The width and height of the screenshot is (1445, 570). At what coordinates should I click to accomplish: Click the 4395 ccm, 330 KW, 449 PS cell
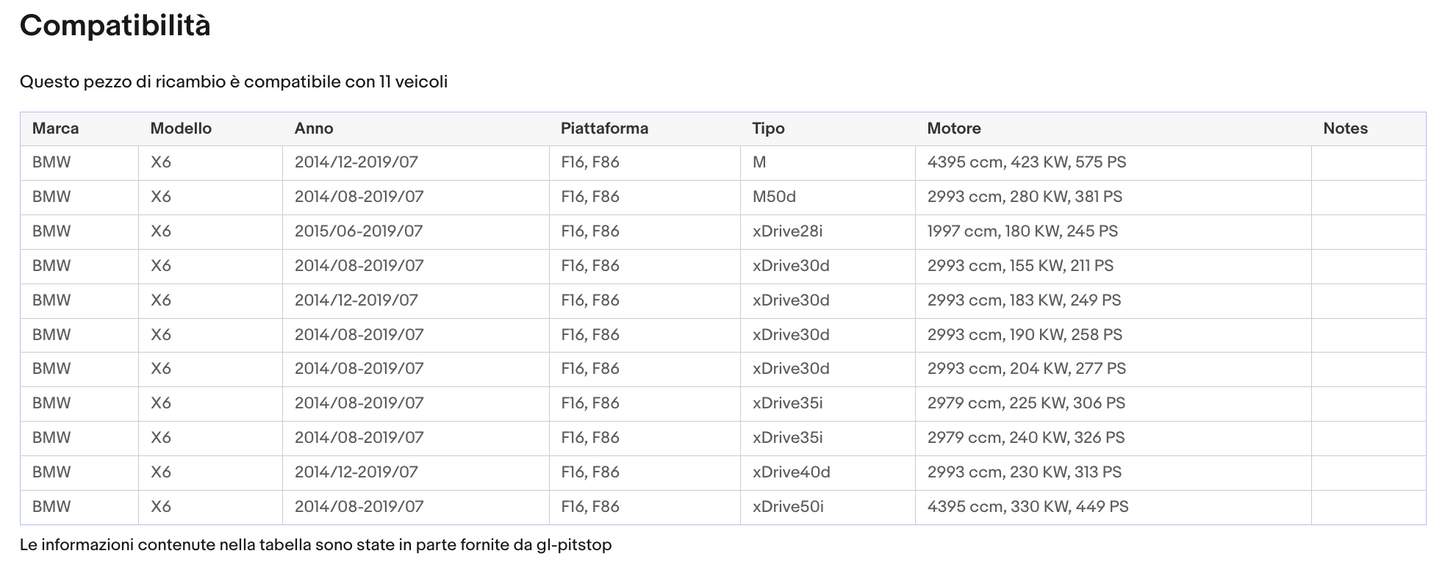click(x=1028, y=507)
